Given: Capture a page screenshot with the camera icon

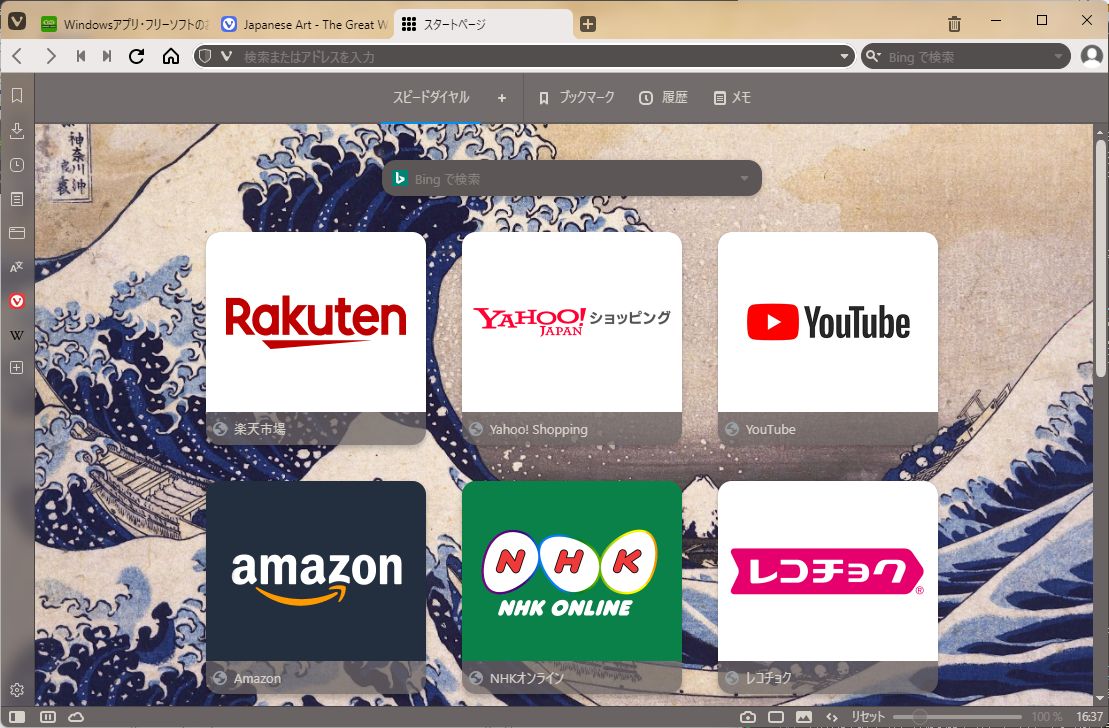Looking at the screenshot, I should point(746,716).
